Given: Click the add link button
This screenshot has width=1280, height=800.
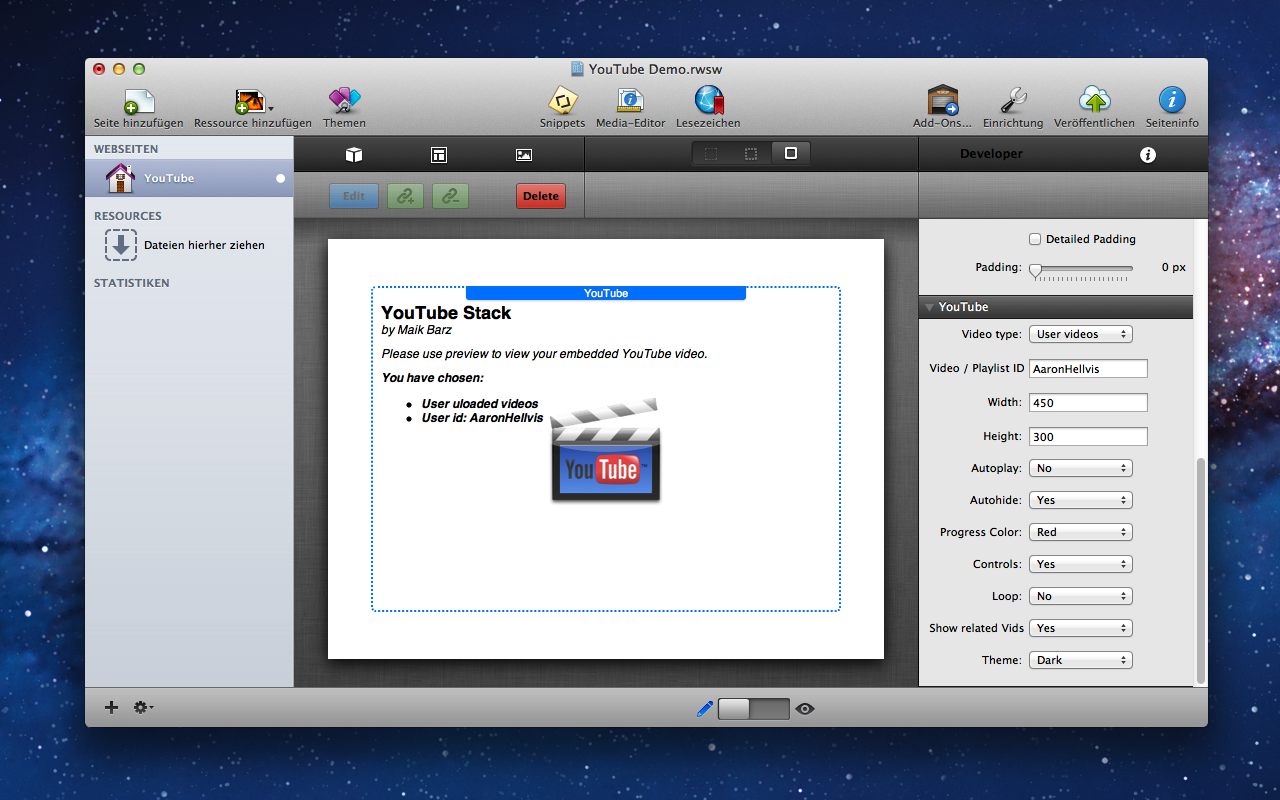Looking at the screenshot, I should coord(404,196).
